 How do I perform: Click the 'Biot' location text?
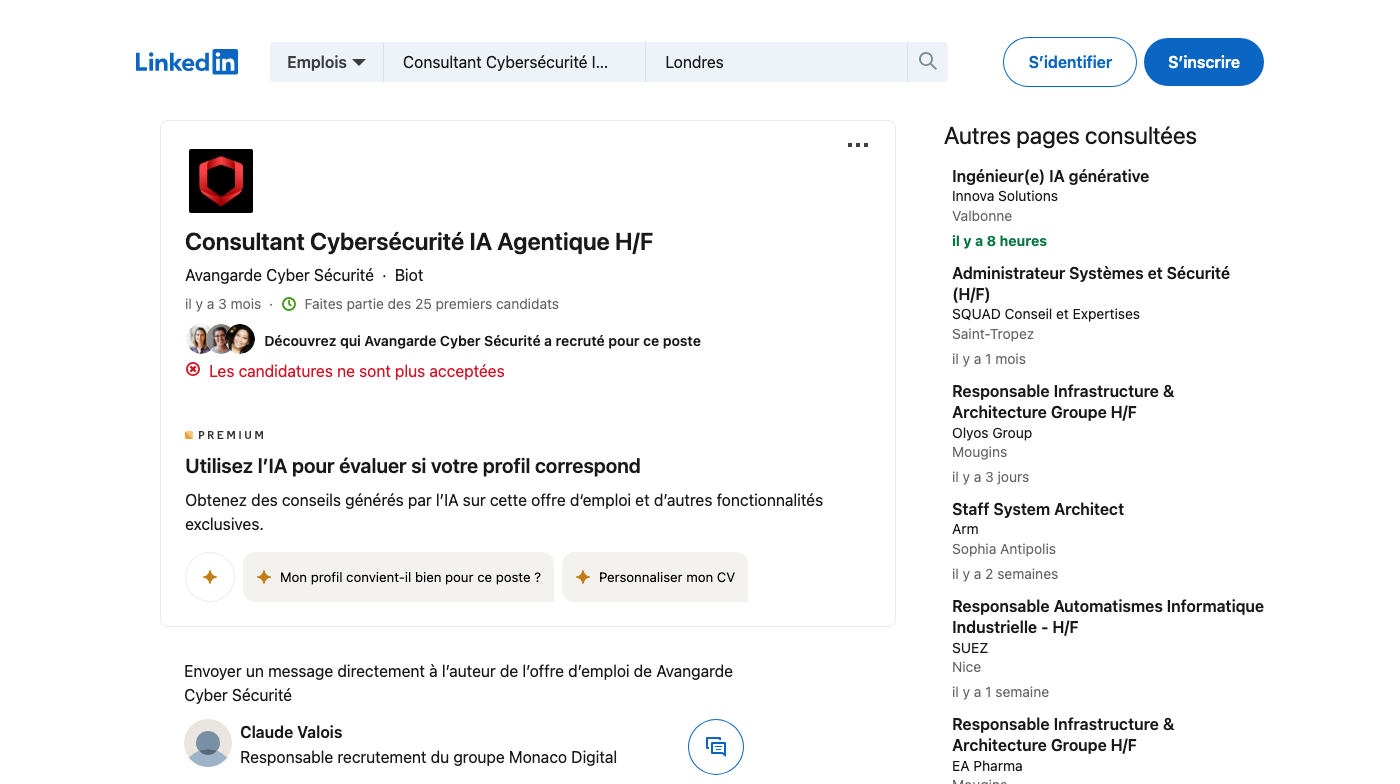(x=409, y=275)
